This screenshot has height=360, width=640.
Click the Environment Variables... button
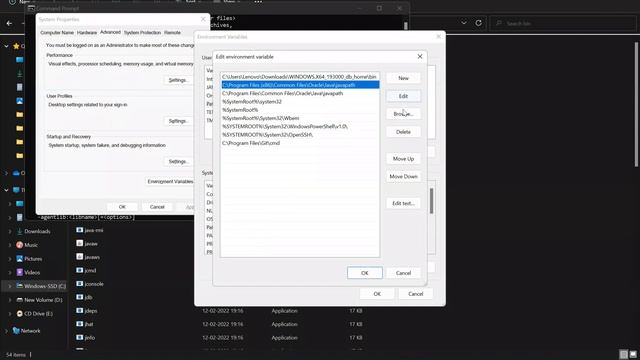coord(170,181)
